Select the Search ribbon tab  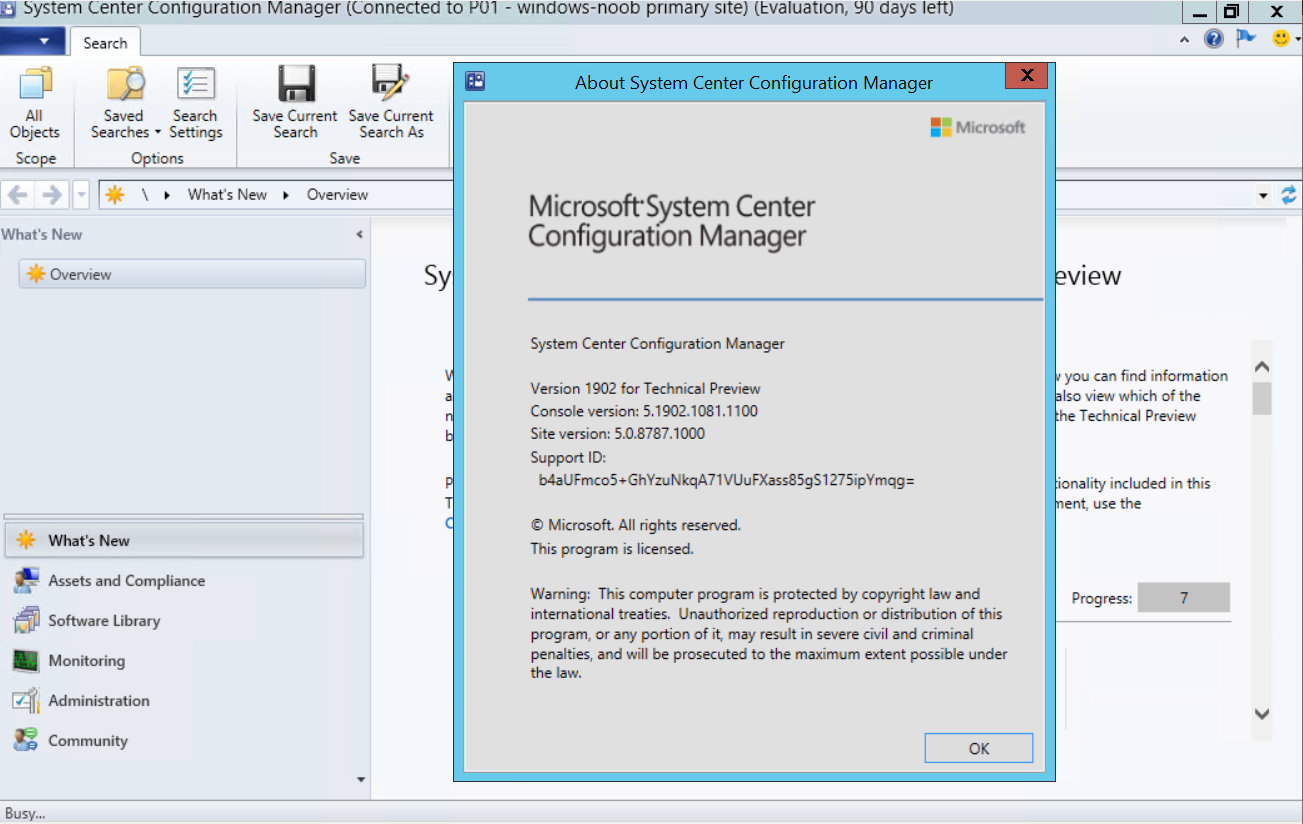[x=105, y=43]
